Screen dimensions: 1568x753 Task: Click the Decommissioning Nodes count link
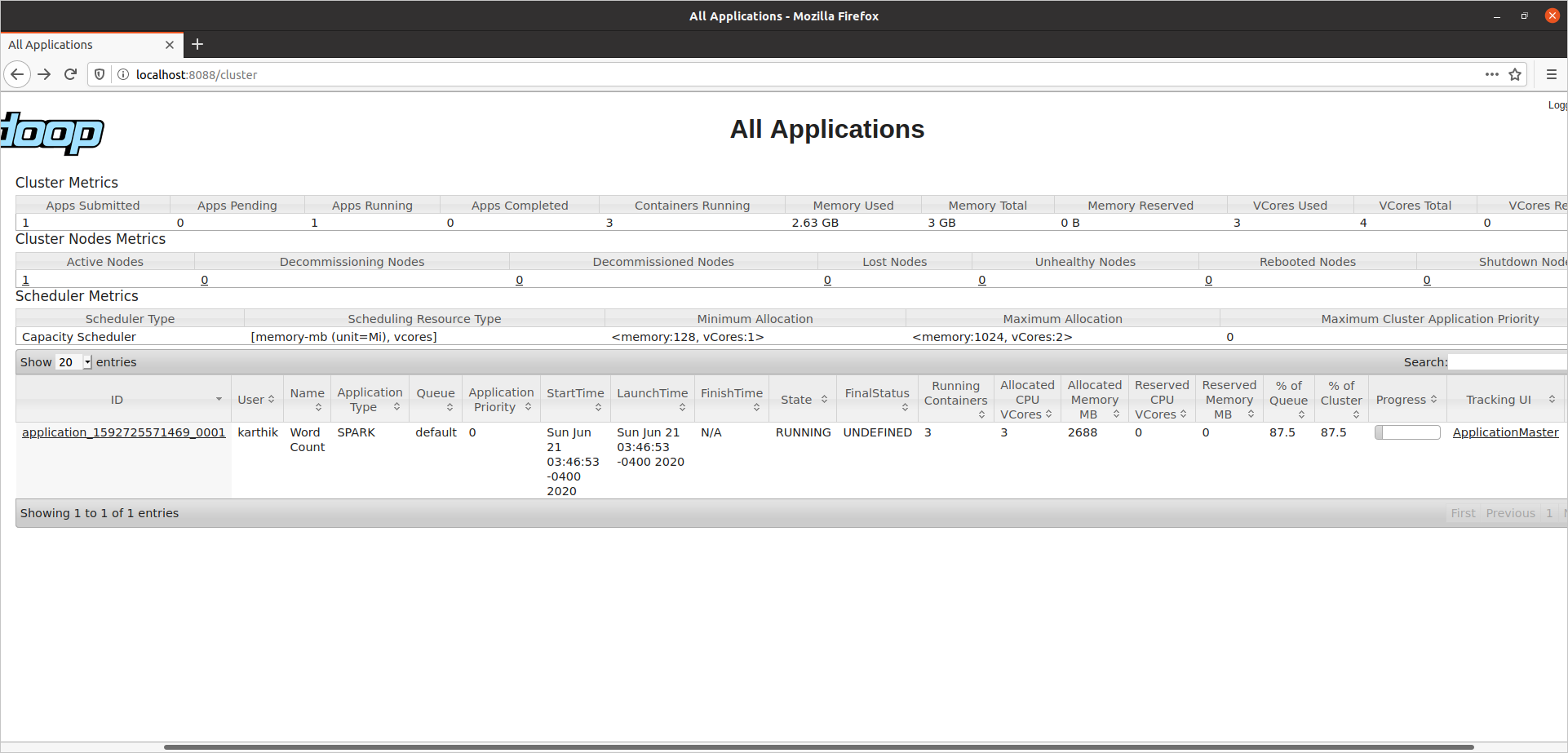(x=204, y=280)
